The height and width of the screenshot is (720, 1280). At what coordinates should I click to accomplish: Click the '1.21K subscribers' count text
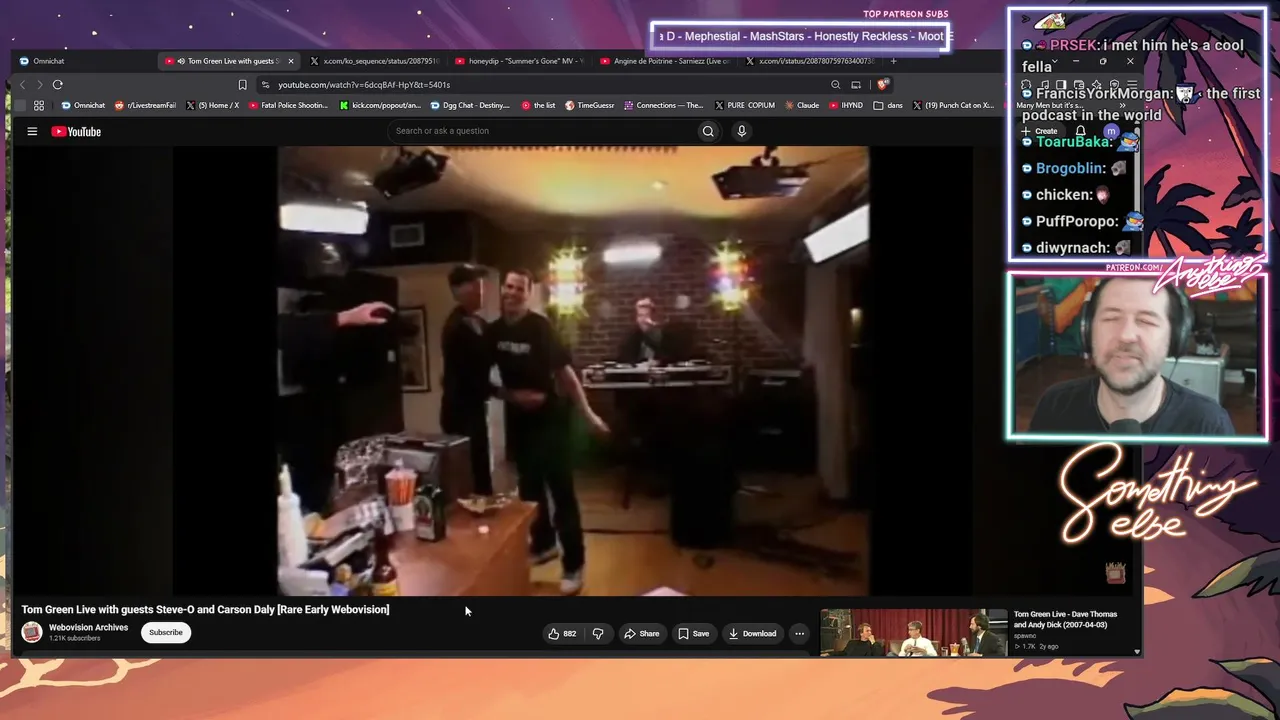pyautogui.click(x=75, y=638)
